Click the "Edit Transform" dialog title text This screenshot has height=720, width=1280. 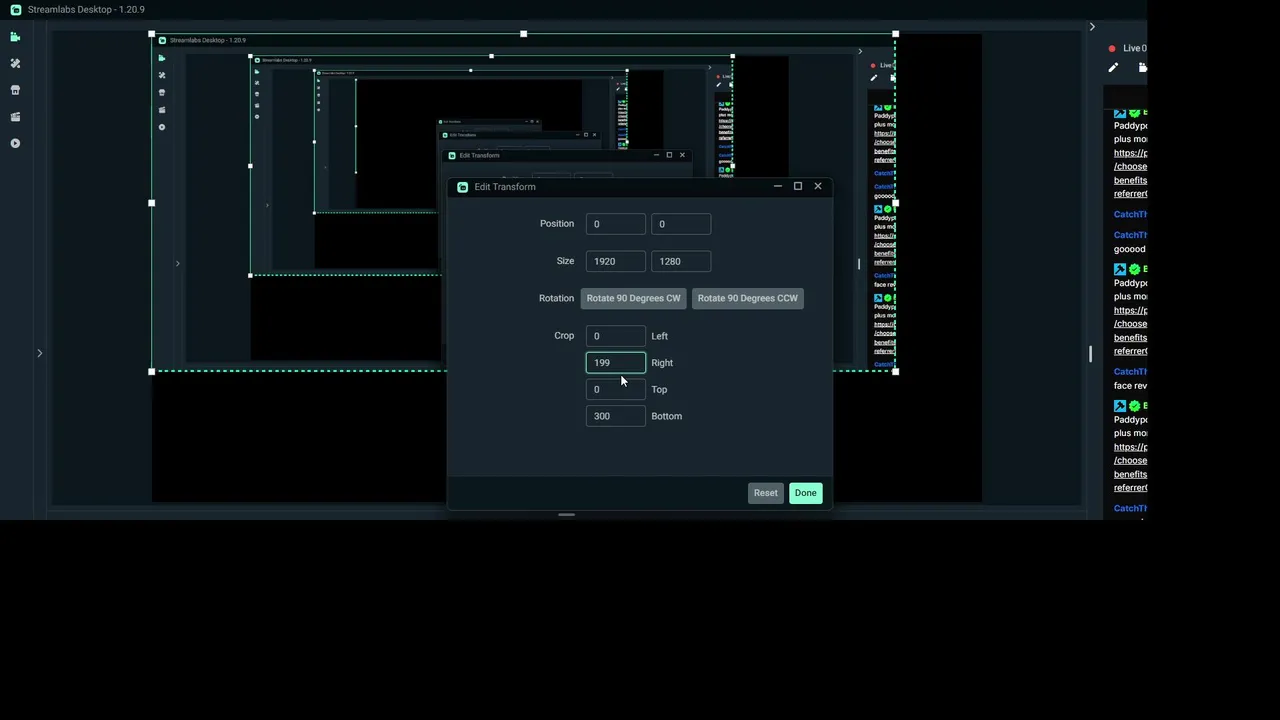[x=505, y=187]
